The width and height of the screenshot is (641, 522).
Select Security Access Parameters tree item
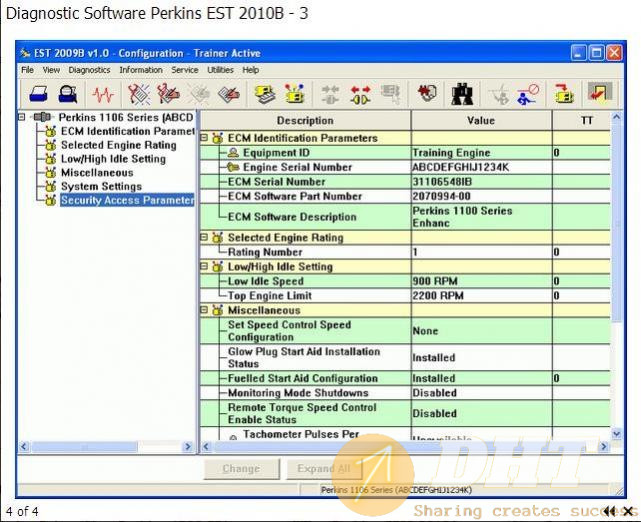tap(127, 200)
